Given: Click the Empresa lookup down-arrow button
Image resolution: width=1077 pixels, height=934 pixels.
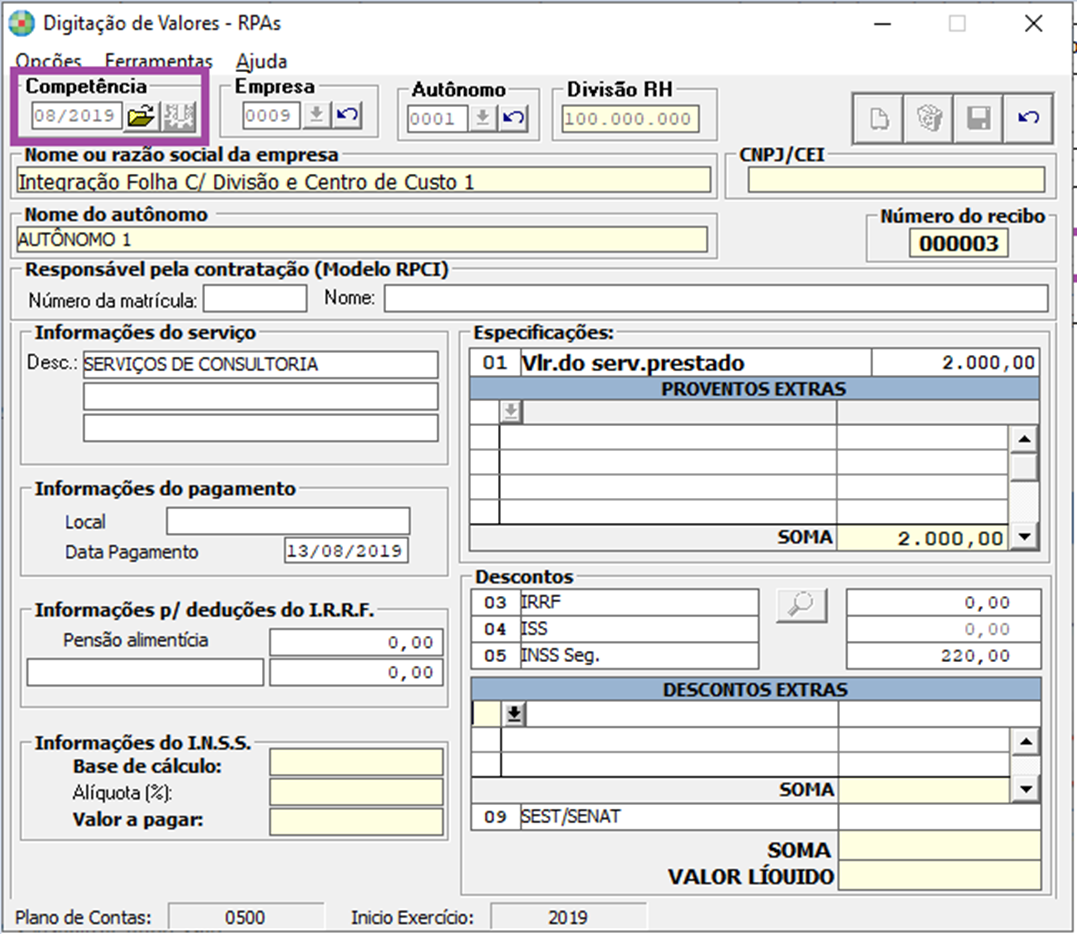Looking at the screenshot, I should click(316, 115).
